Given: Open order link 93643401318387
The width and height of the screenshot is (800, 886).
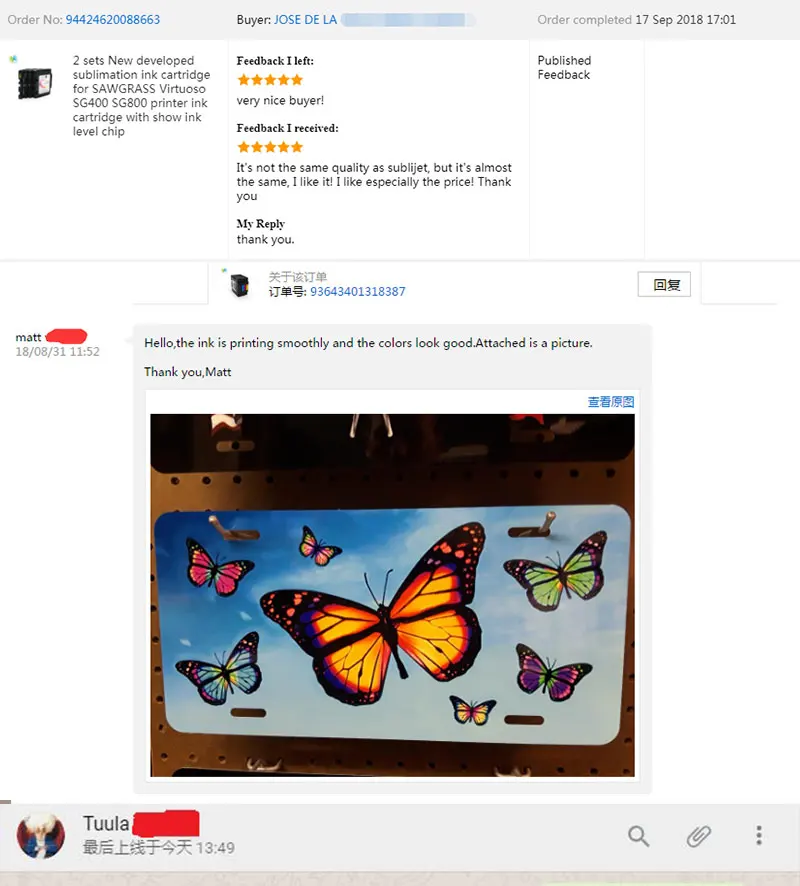Looking at the screenshot, I should 358,292.
